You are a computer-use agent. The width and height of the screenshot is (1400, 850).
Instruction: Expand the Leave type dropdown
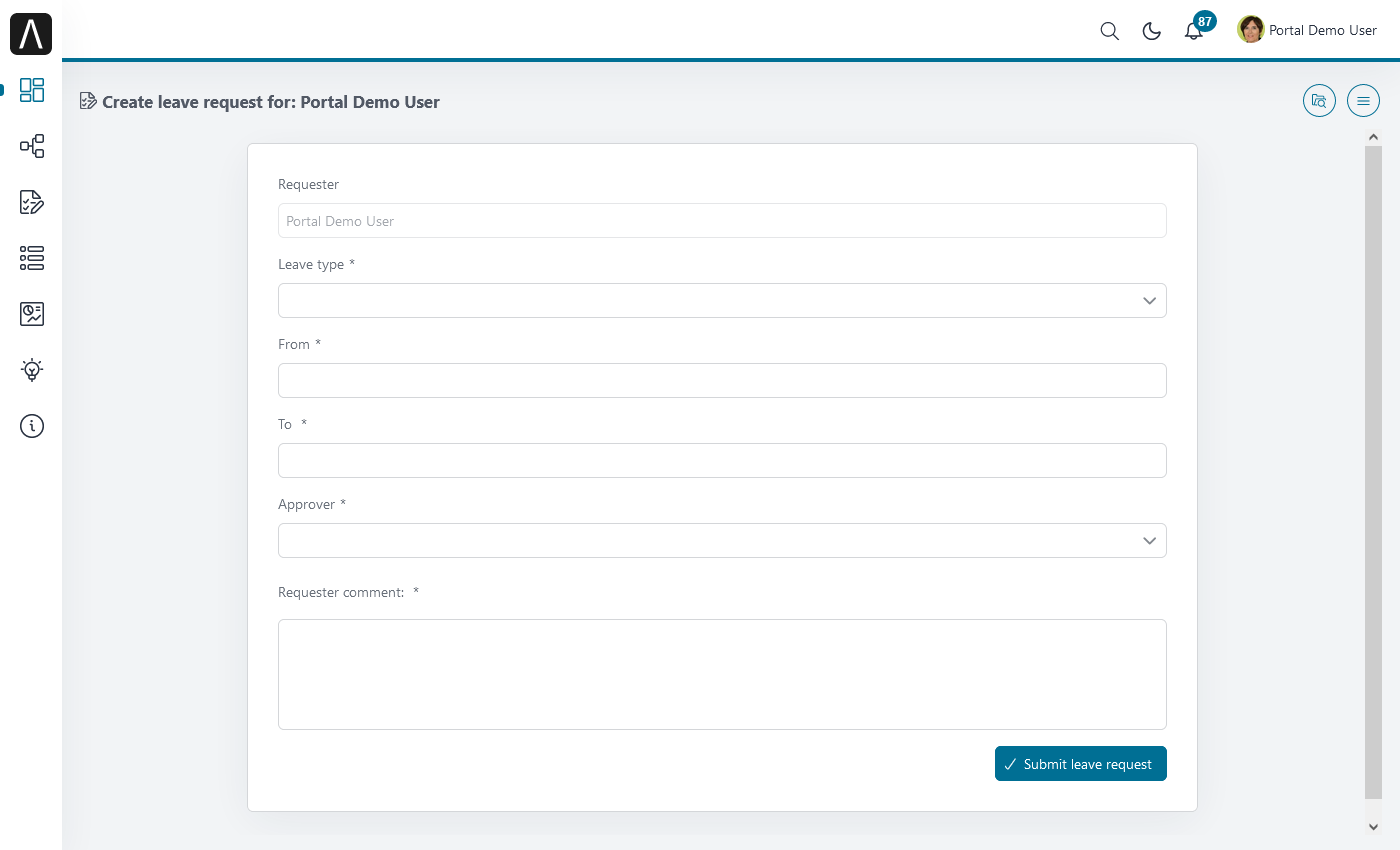(722, 300)
